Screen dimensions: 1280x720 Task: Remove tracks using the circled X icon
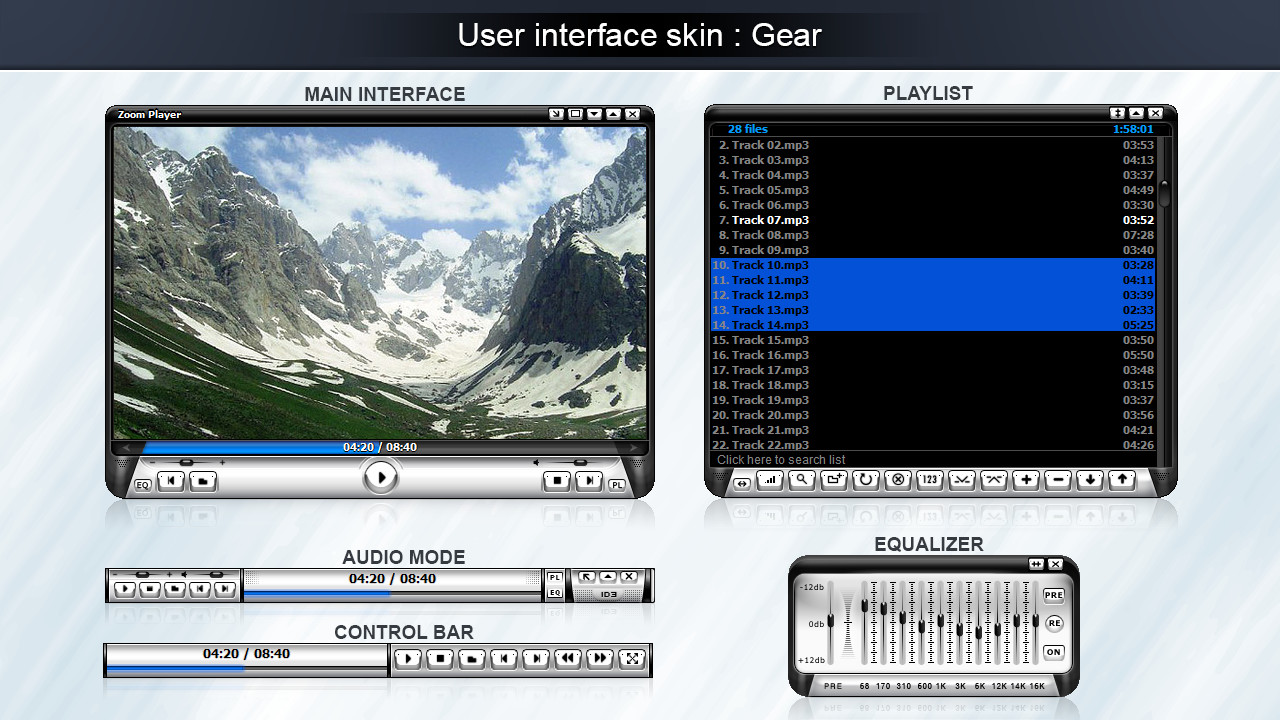pos(897,481)
